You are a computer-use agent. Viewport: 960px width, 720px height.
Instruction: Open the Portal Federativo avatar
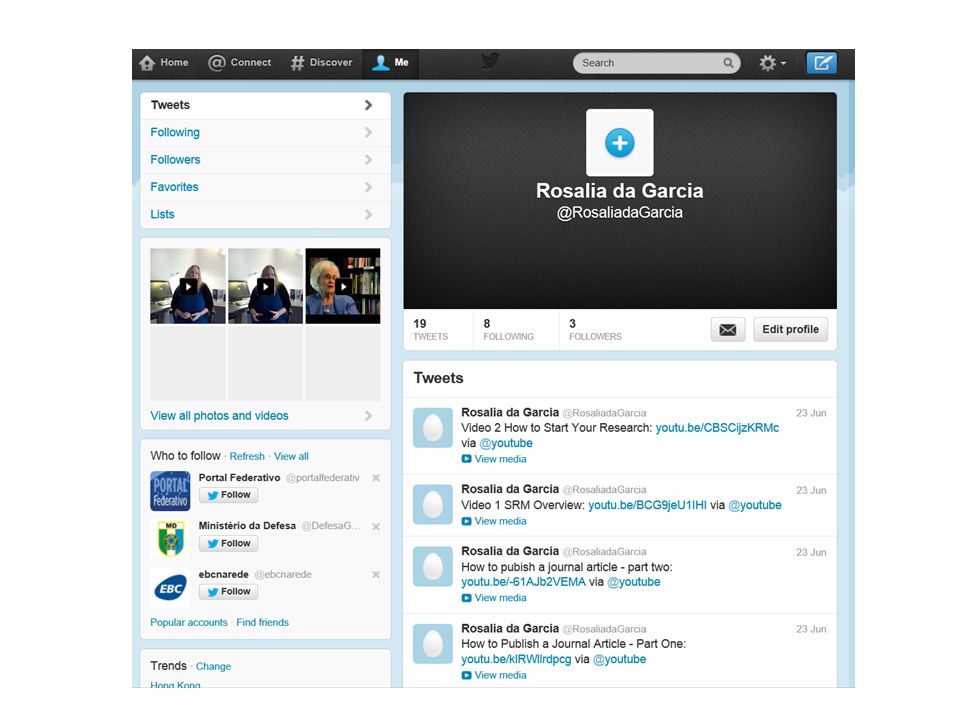(170, 491)
